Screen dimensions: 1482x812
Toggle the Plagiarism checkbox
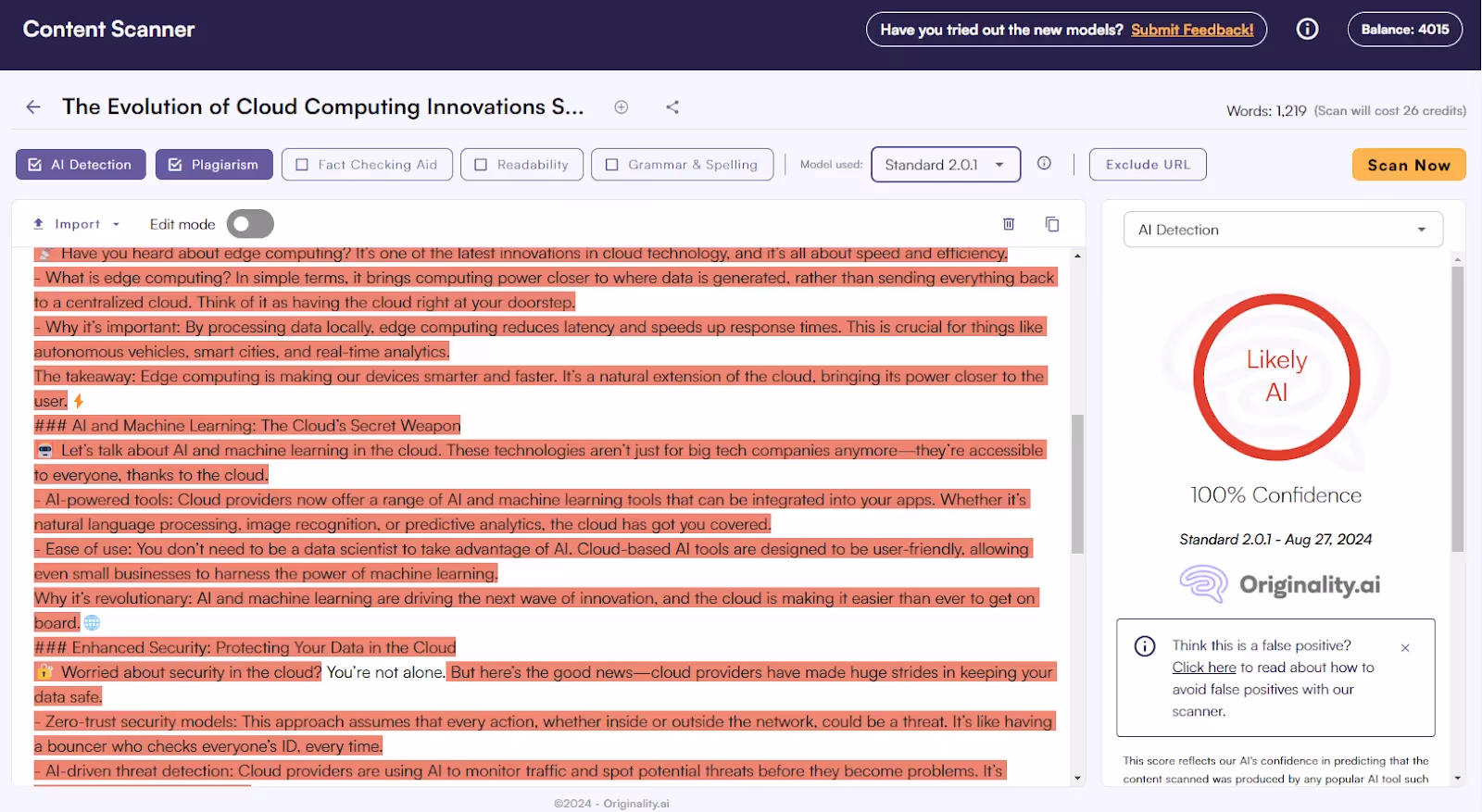point(214,165)
